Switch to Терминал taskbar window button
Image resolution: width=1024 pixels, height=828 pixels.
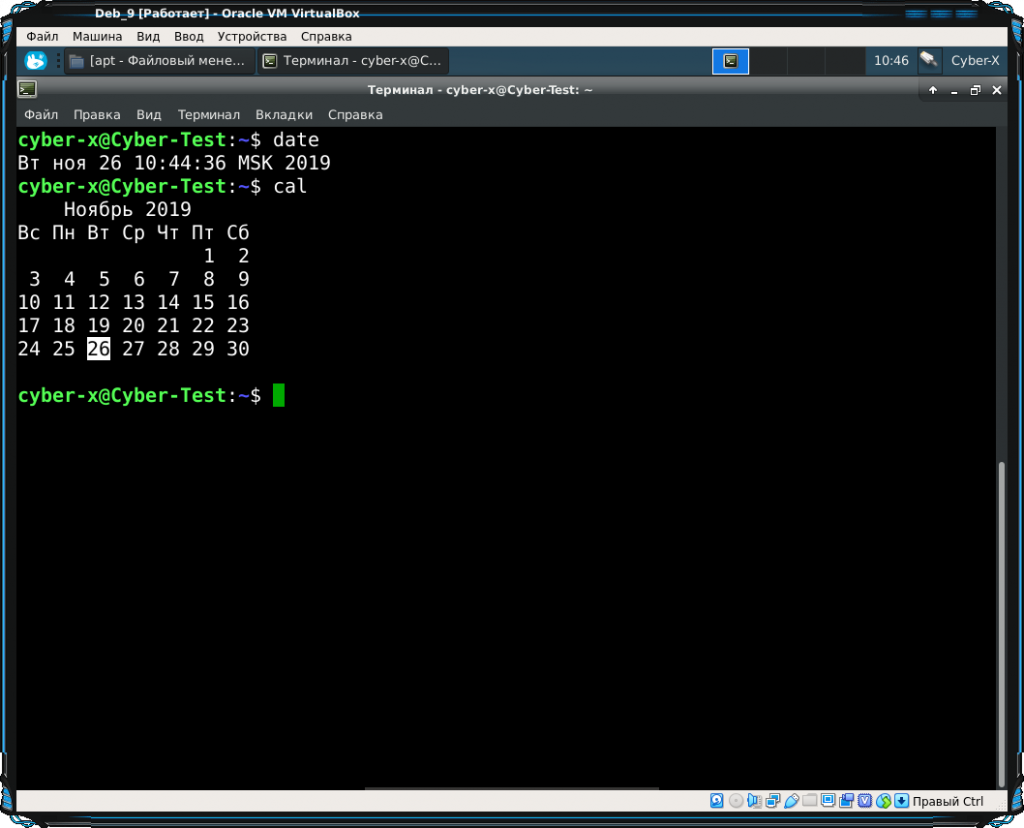pos(353,61)
